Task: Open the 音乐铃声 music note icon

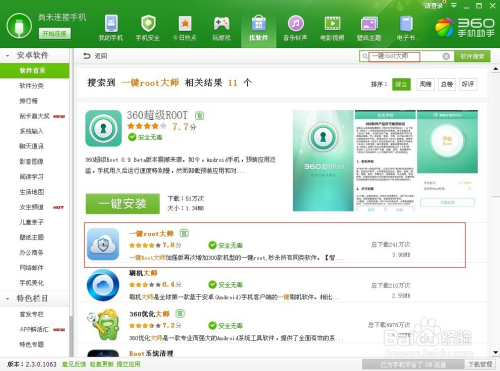Action: tap(295, 24)
